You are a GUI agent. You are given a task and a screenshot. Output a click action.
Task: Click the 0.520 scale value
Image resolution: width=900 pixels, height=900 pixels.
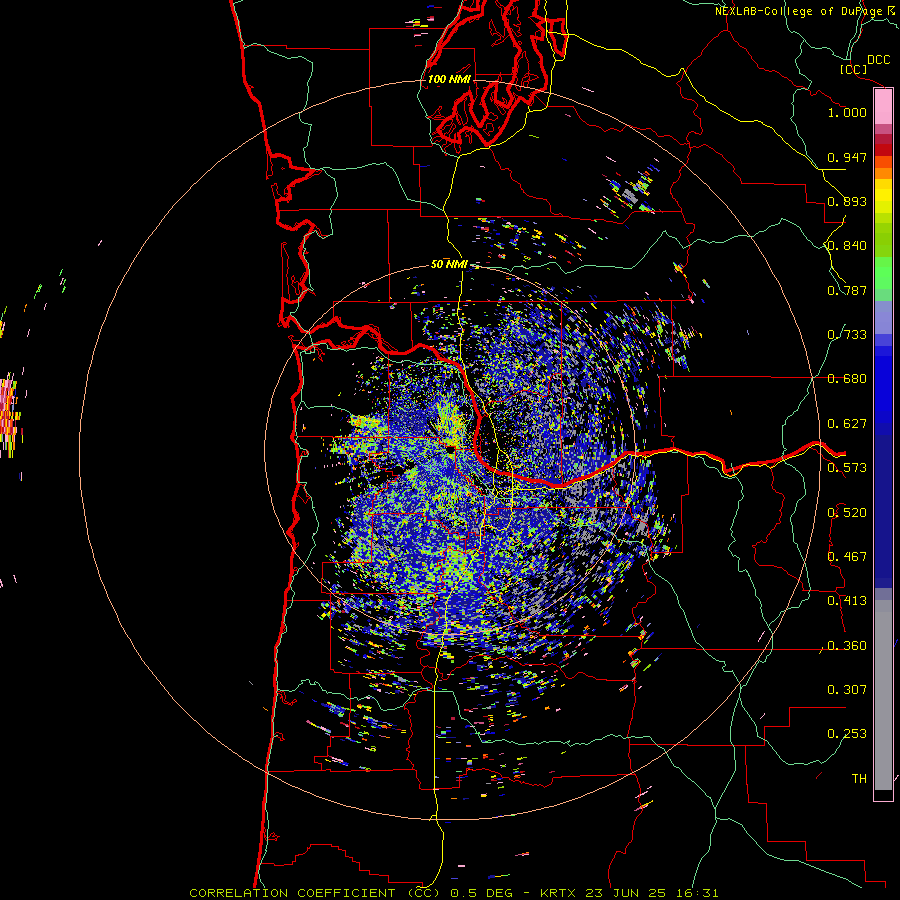pyautogui.click(x=847, y=513)
